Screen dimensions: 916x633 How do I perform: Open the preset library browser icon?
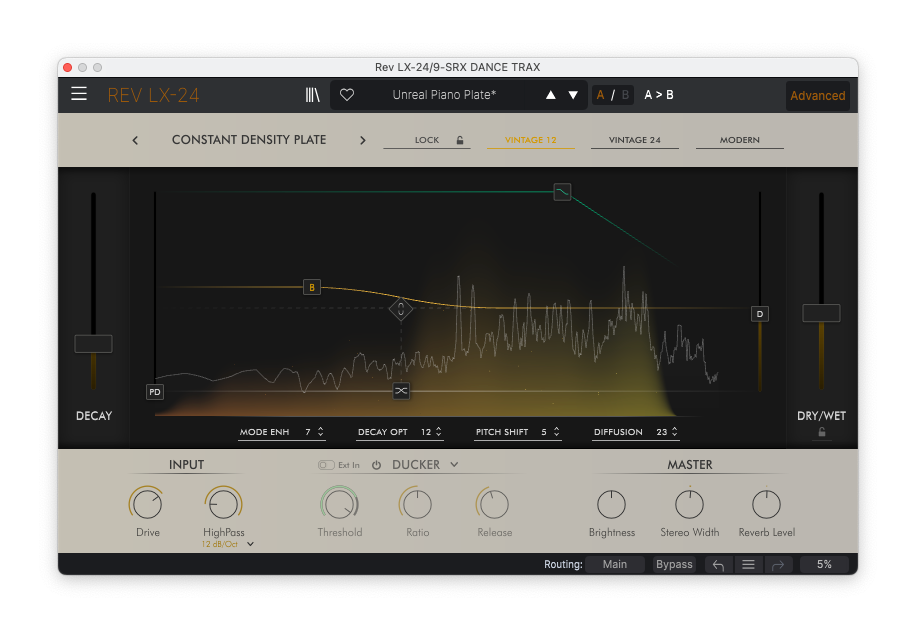tap(313, 95)
